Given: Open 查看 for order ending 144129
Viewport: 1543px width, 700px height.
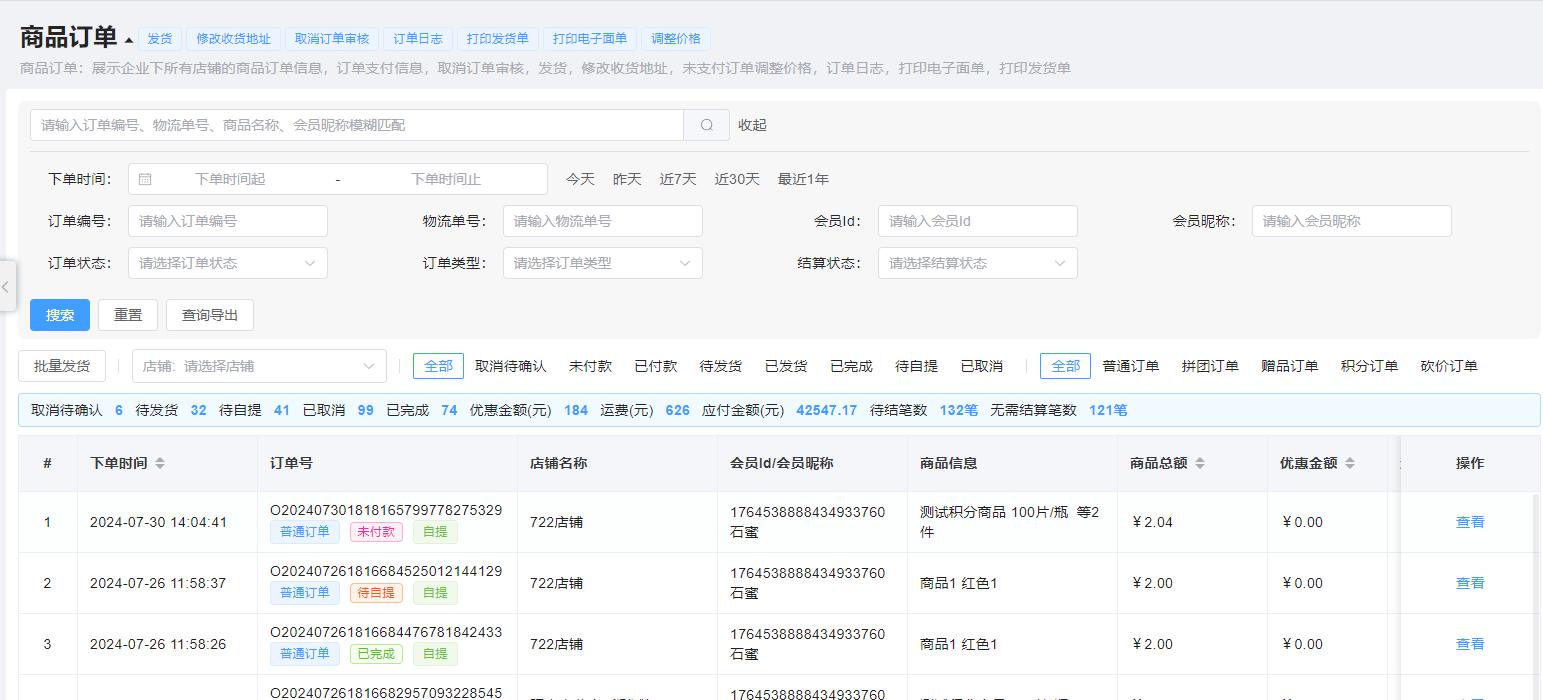Looking at the screenshot, I should [x=1470, y=583].
